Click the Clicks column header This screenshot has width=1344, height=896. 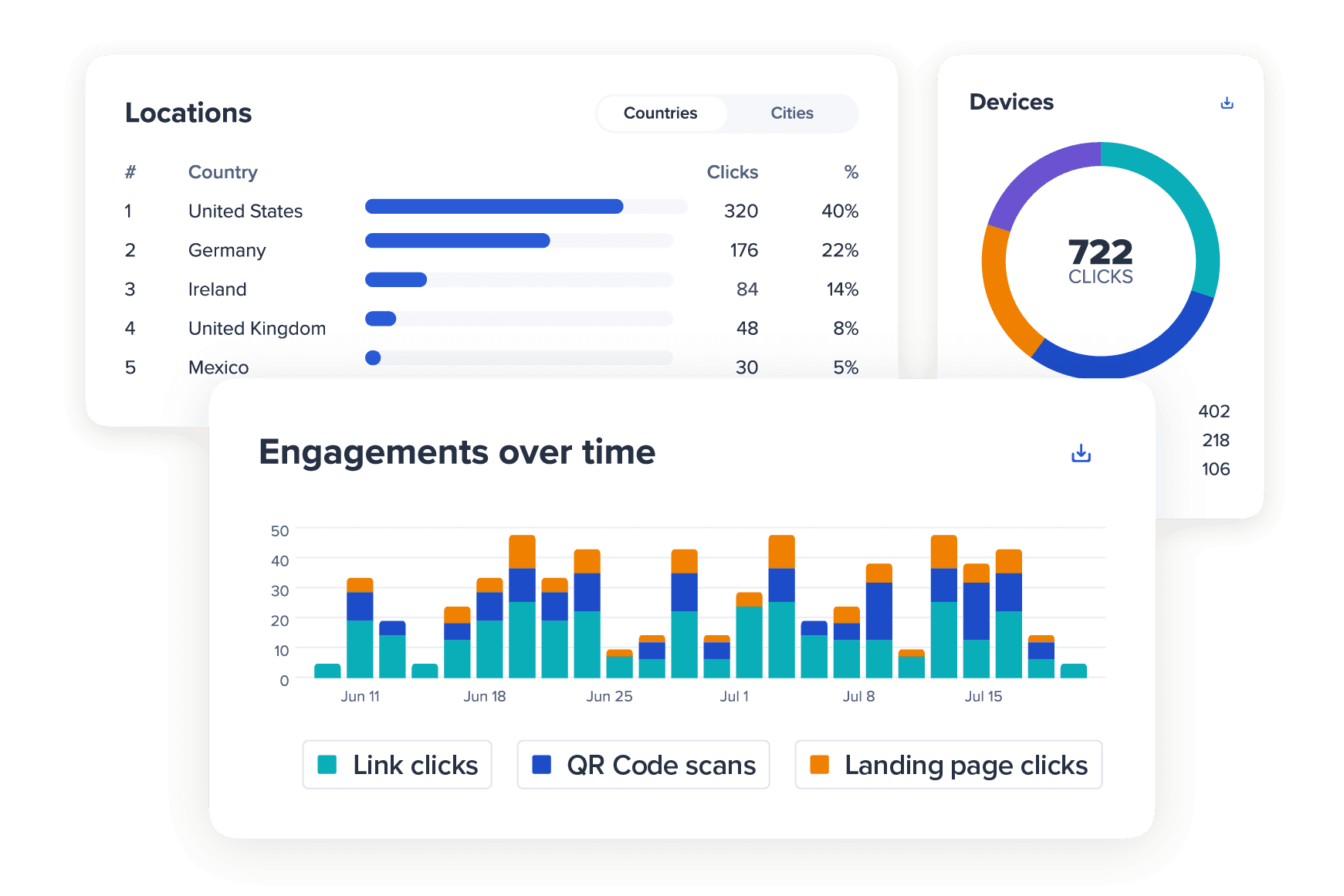pyautogui.click(x=733, y=172)
